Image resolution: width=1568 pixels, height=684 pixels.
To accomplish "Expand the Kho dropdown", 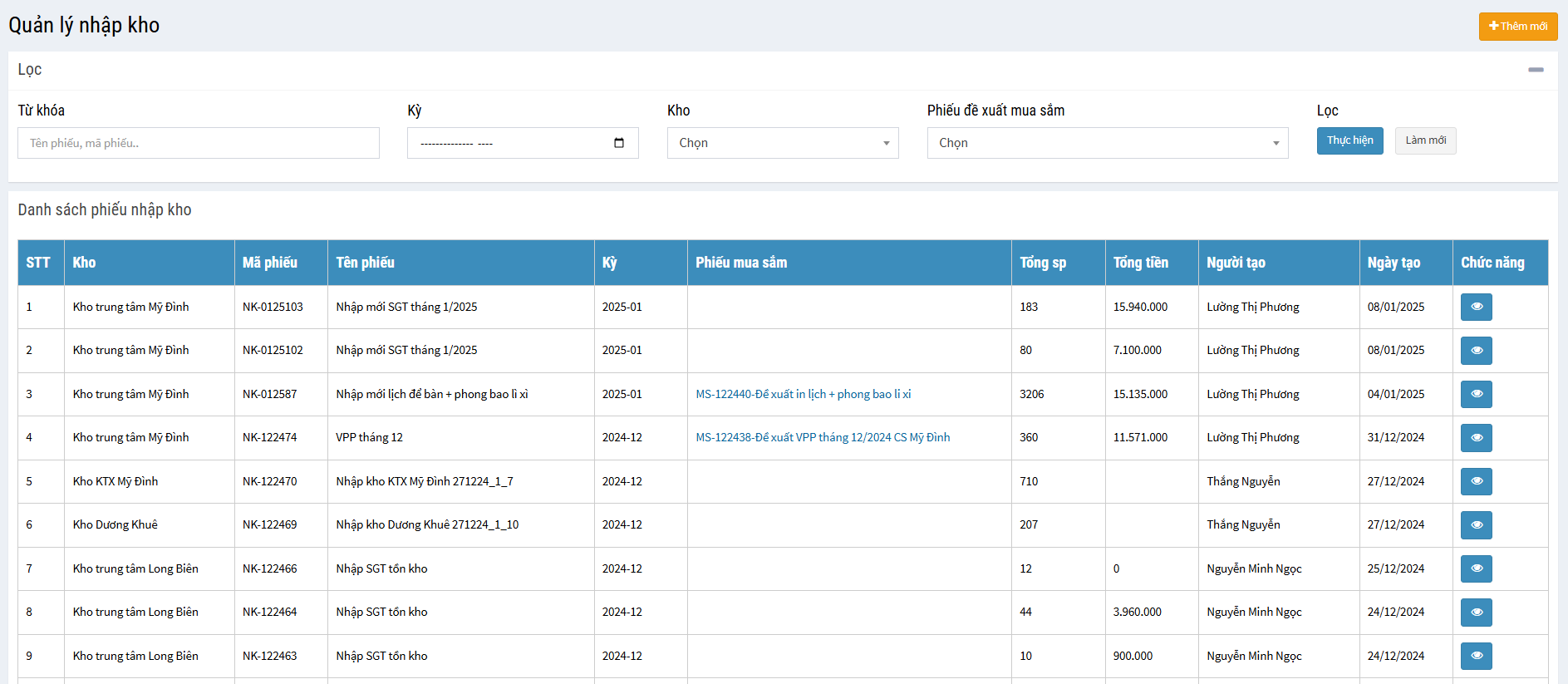I will click(x=782, y=143).
